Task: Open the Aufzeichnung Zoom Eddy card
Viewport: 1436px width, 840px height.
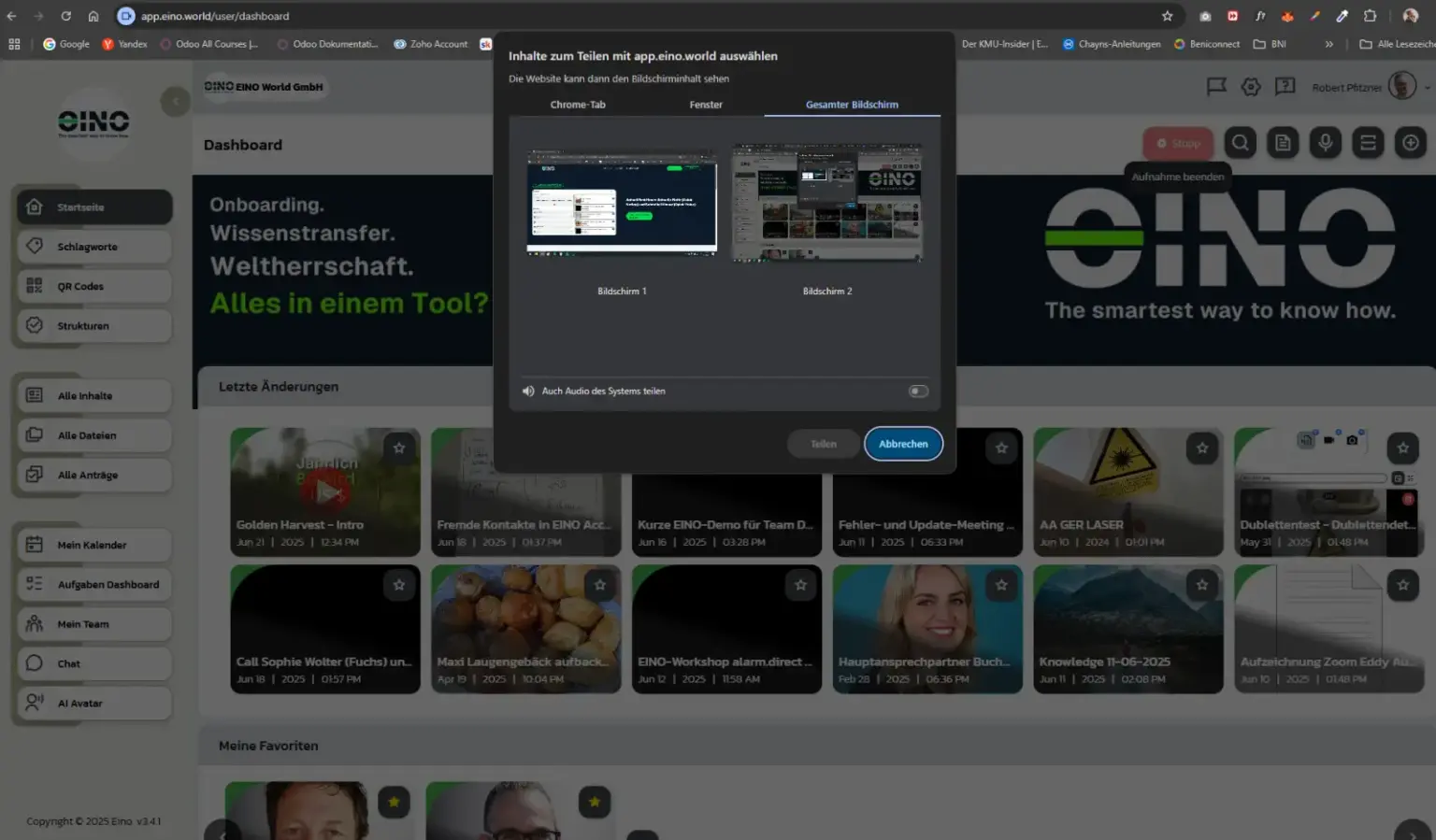Action: [1328, 629]
